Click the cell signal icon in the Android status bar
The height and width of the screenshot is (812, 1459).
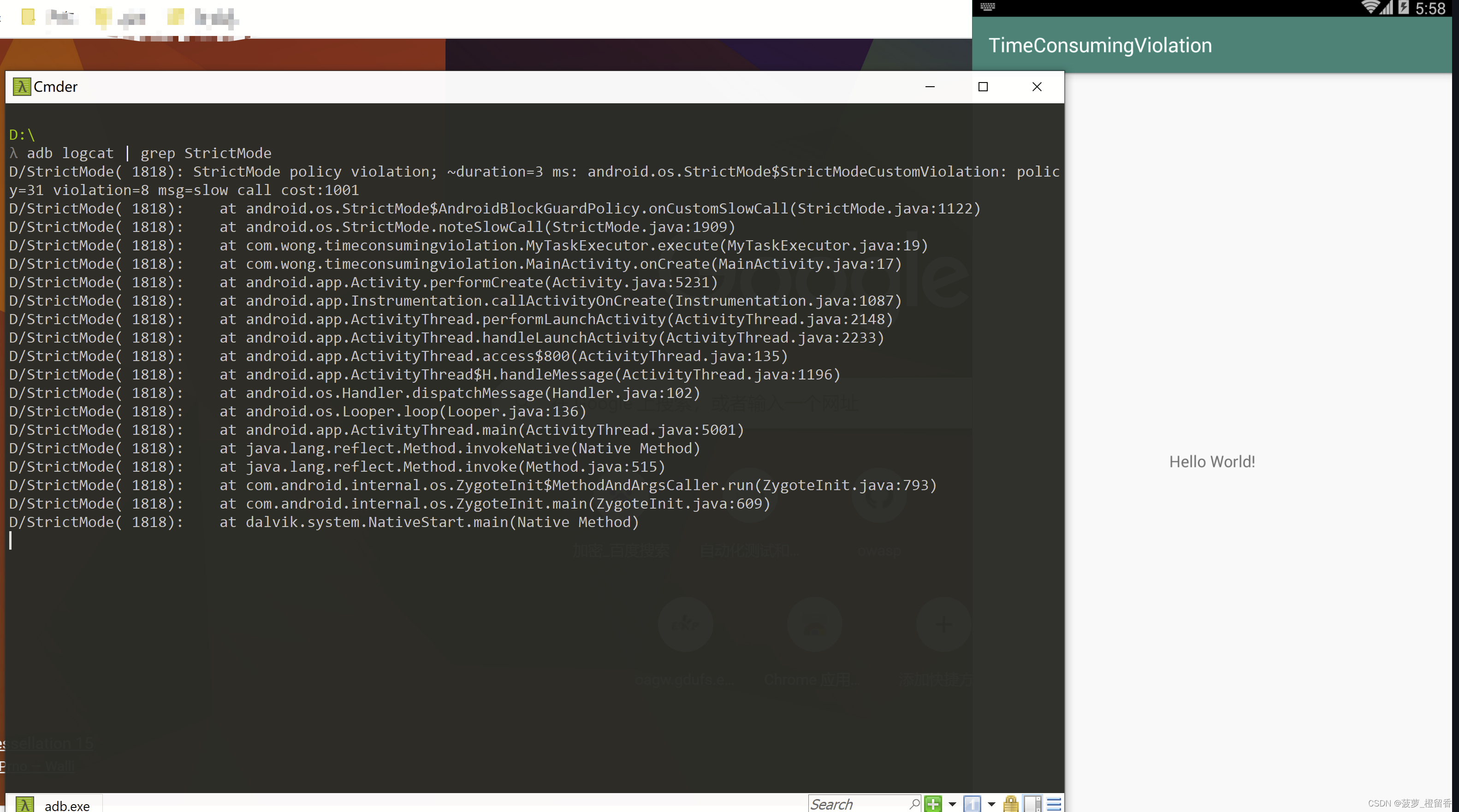click(1386, 7)
